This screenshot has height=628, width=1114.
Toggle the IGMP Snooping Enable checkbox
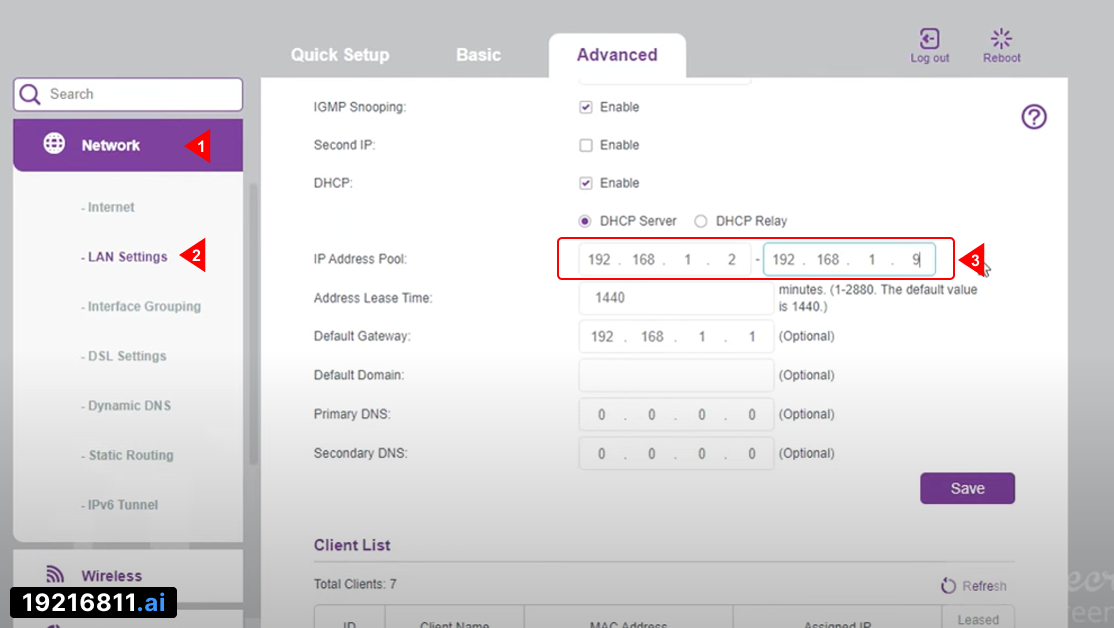click(586, 107)
